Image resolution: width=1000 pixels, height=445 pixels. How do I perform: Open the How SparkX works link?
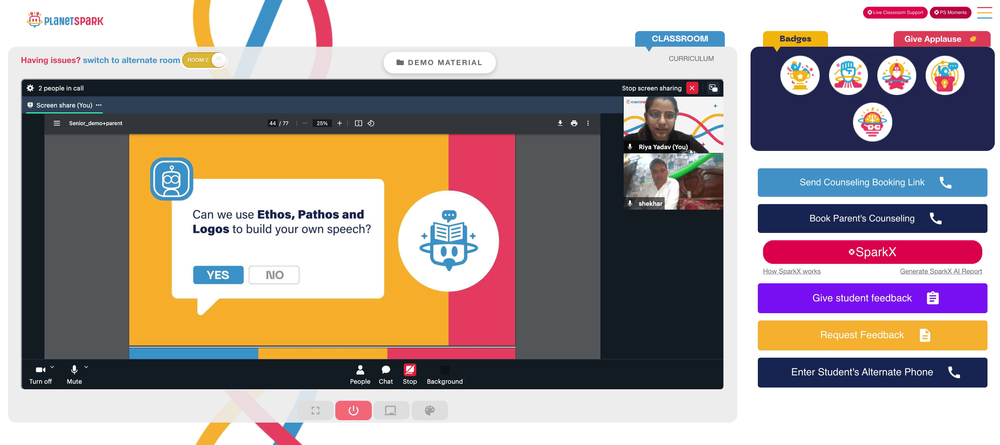tap(791, 272)
